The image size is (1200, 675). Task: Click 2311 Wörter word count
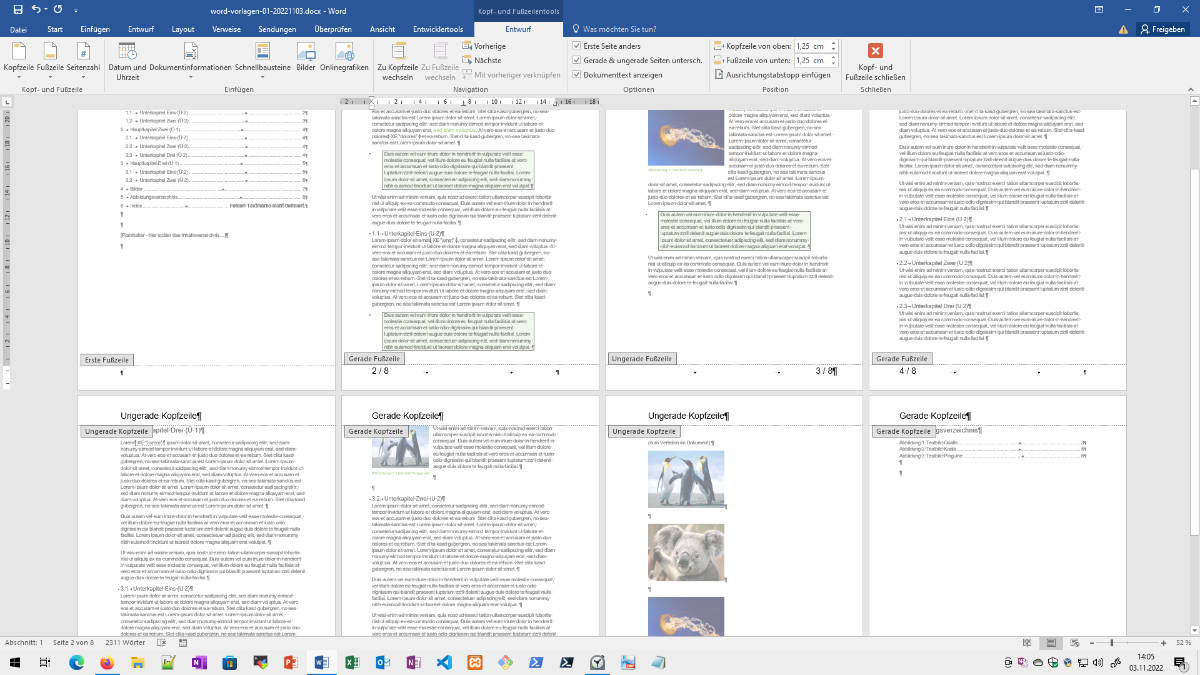[127, 642]
